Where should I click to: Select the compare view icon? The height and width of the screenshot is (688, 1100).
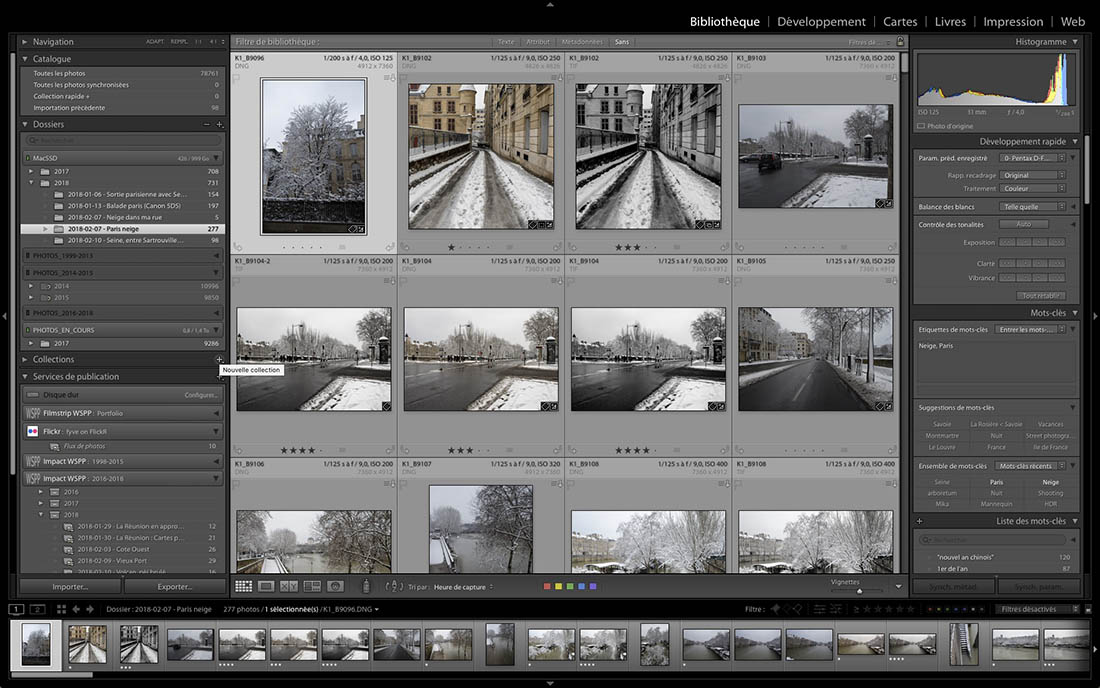click(289, 586)
